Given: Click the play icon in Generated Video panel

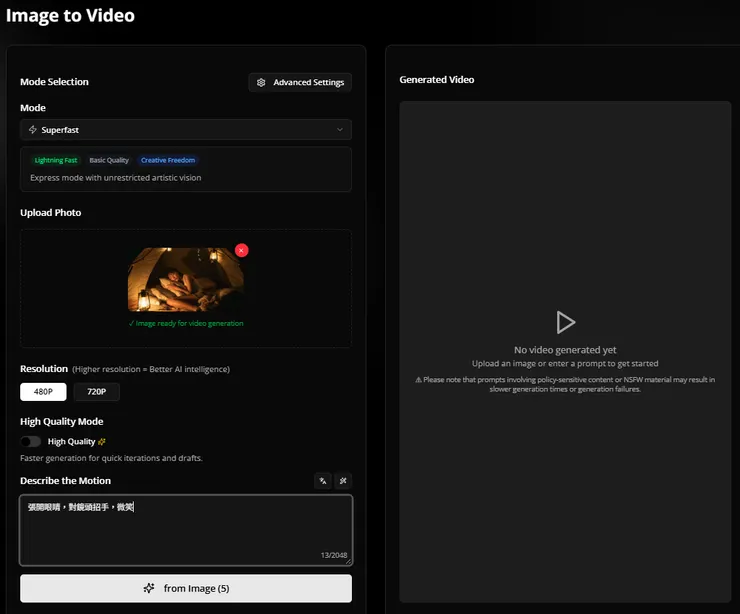Looking at the screenshot, I should pyautogui.click(x=565, y=322).
